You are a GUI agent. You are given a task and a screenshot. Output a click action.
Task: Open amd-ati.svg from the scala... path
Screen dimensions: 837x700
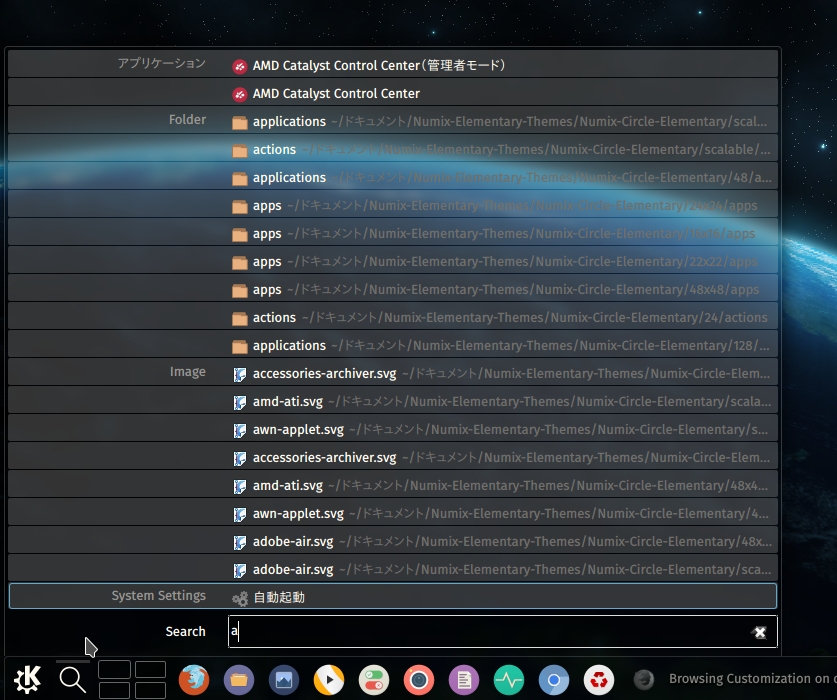pyautogui.click(x=393, y=402)
